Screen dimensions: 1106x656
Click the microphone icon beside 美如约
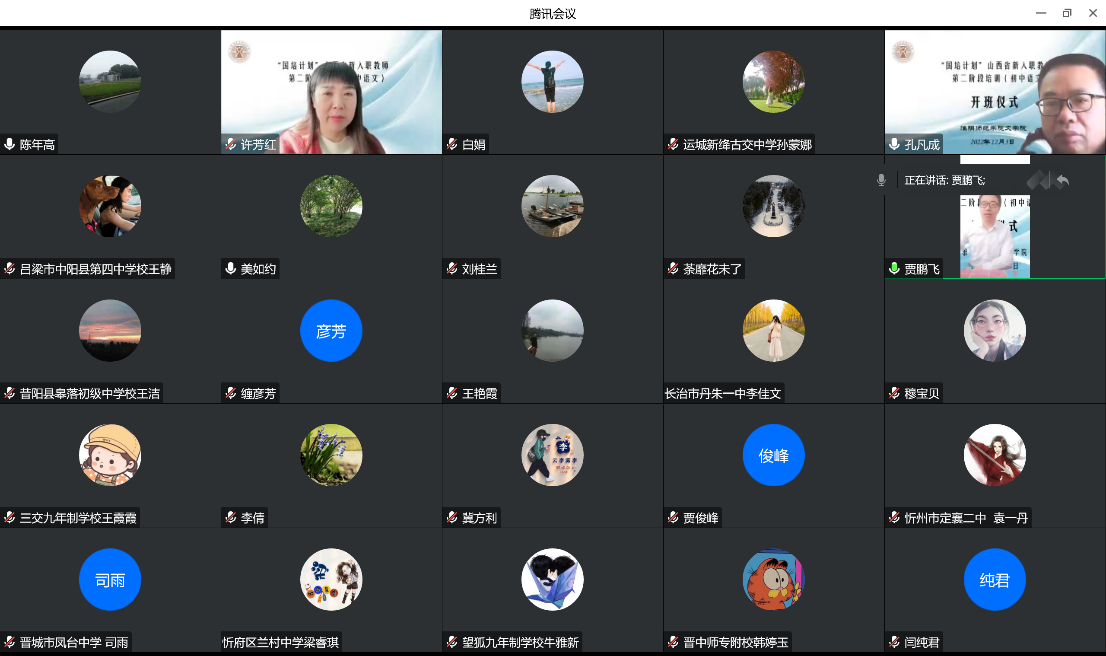pos(231,269)
